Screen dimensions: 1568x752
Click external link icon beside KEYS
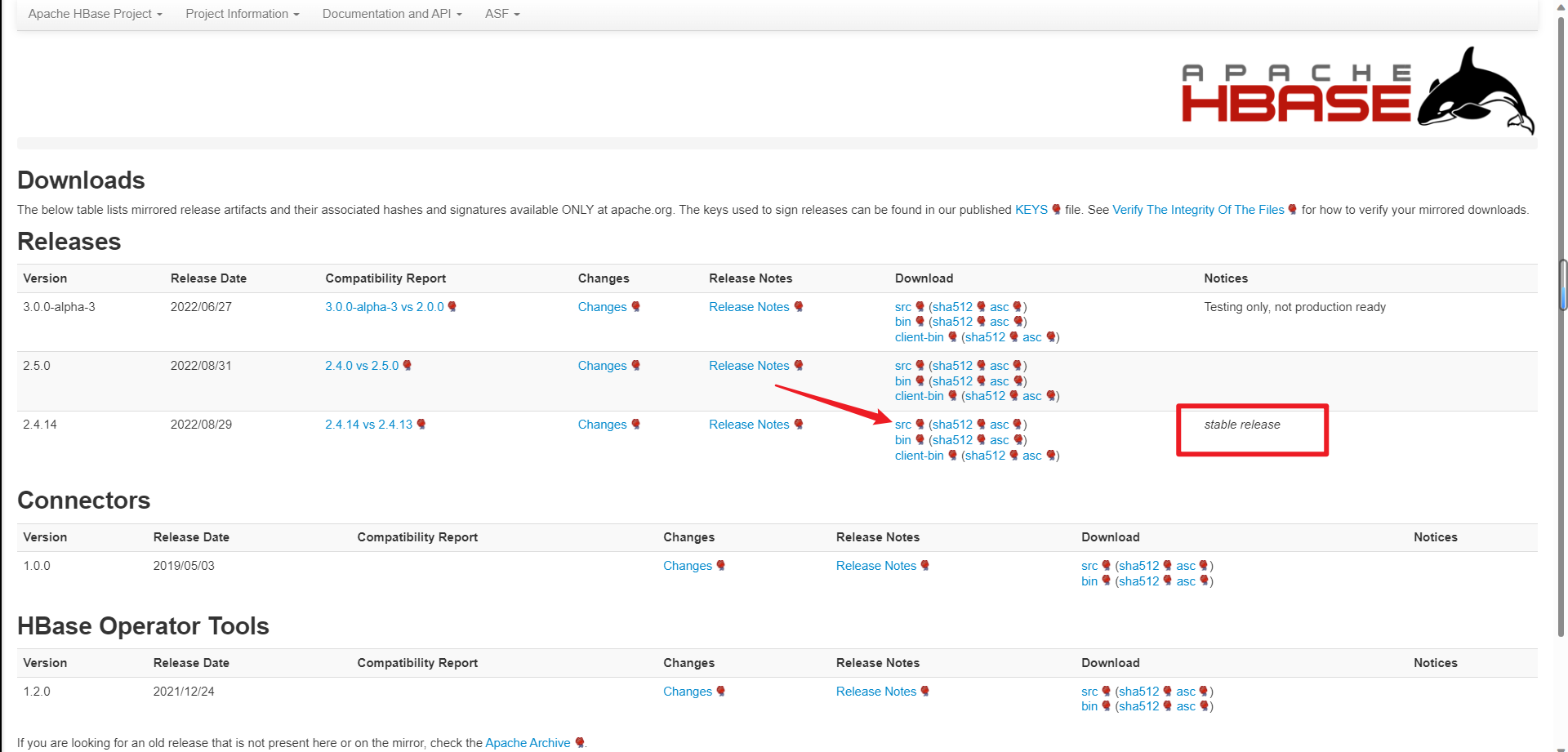click(x=1056, y=210)
